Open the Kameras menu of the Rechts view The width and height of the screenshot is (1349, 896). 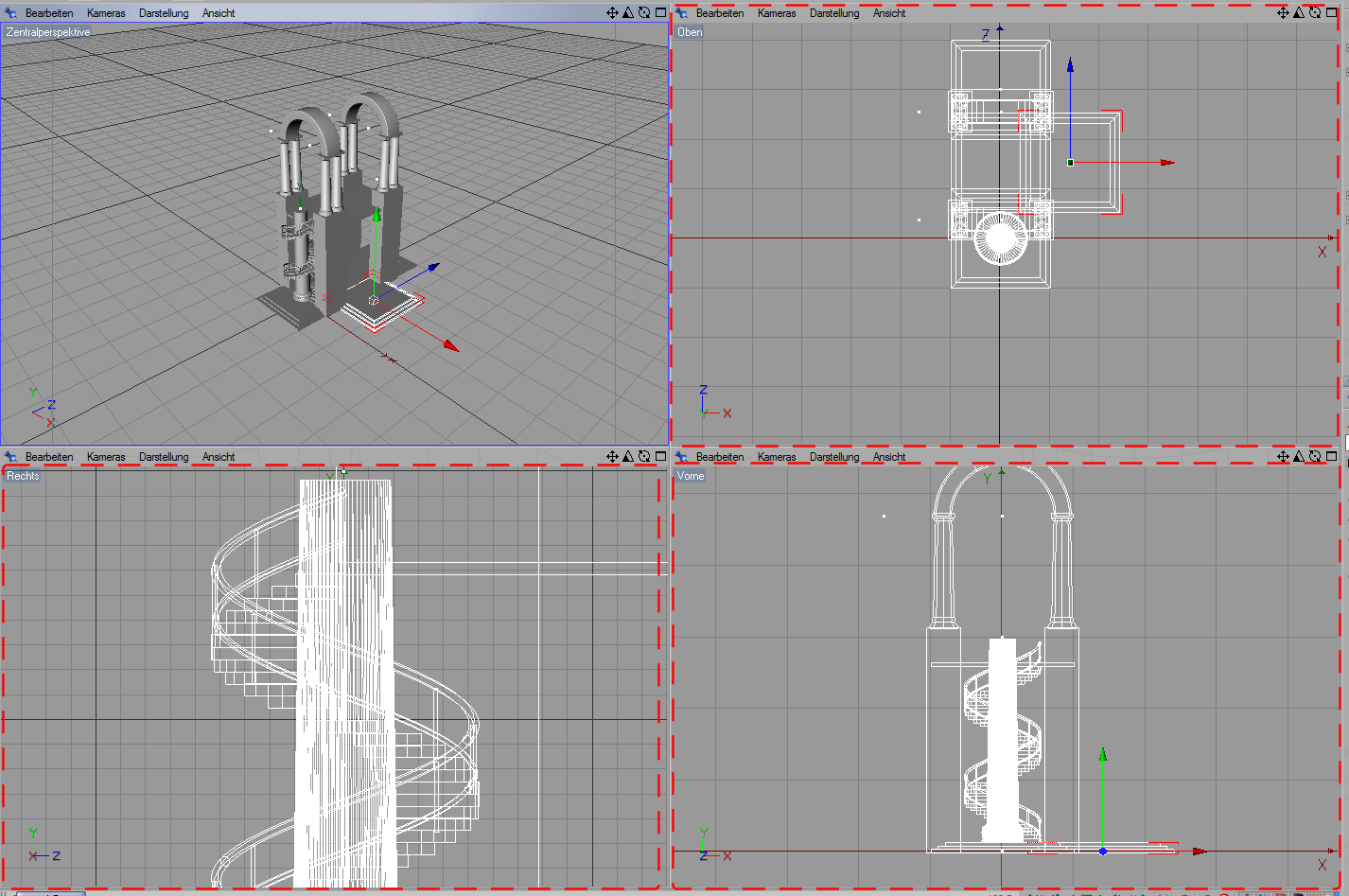pos(106,457)
